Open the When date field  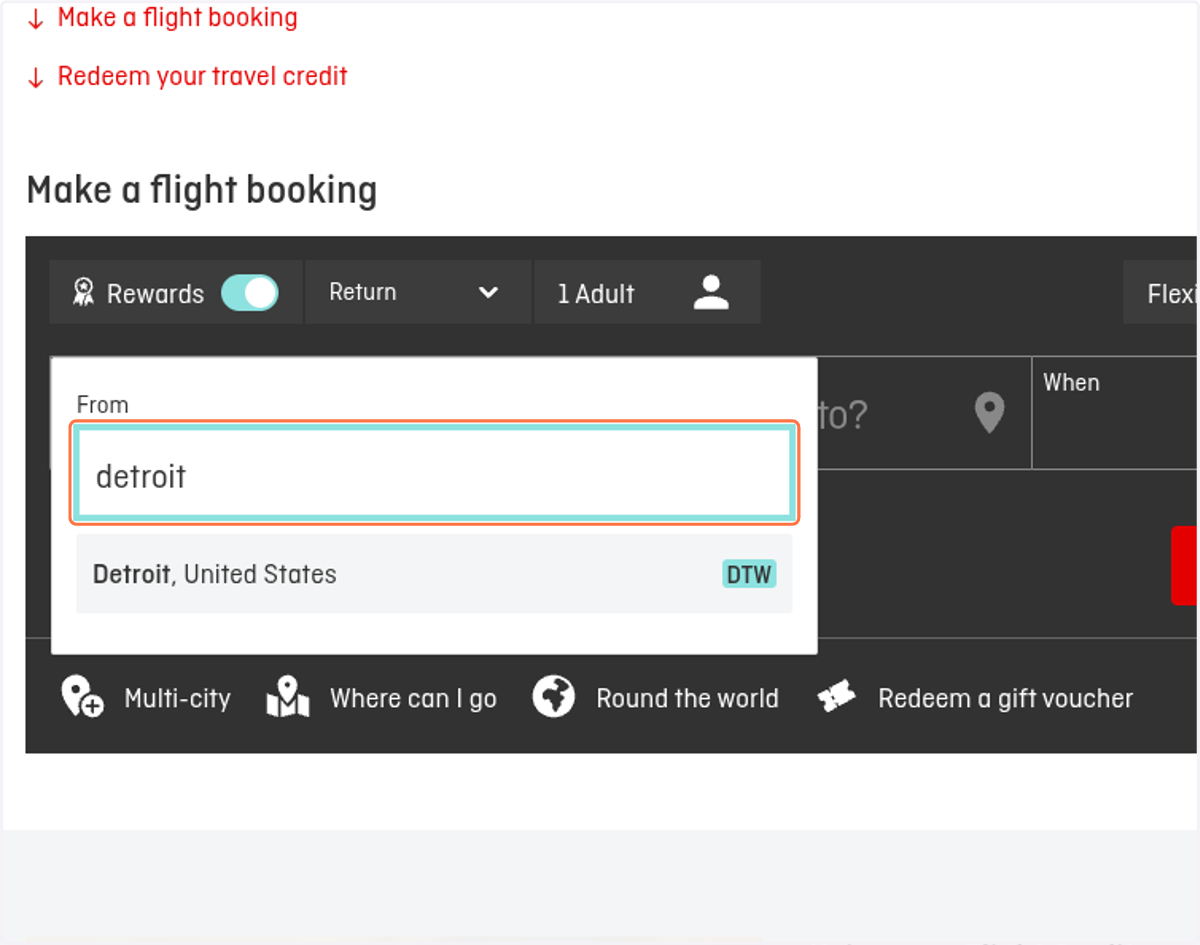tap(1115, 412)
